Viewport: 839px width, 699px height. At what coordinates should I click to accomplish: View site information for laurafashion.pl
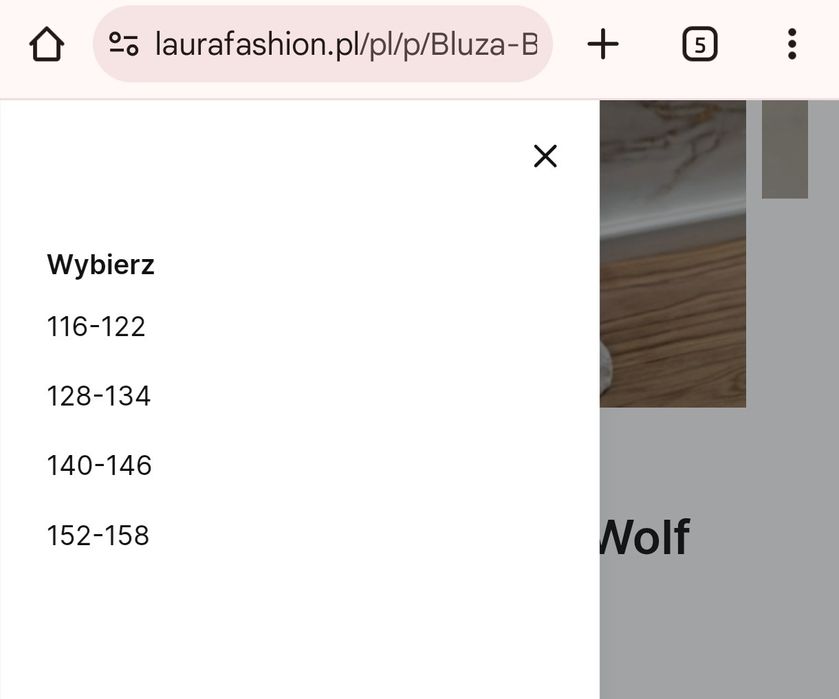124,44
